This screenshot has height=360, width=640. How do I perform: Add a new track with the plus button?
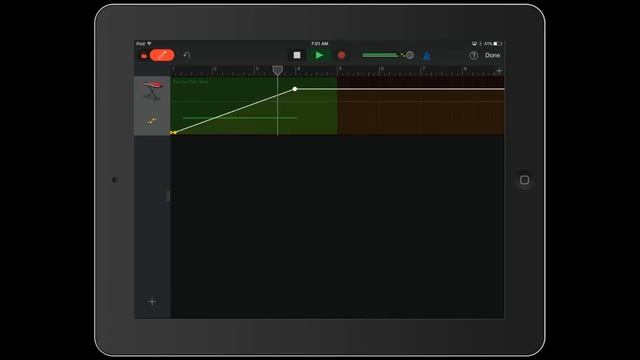pyautogui.click(x=152, y=302)
